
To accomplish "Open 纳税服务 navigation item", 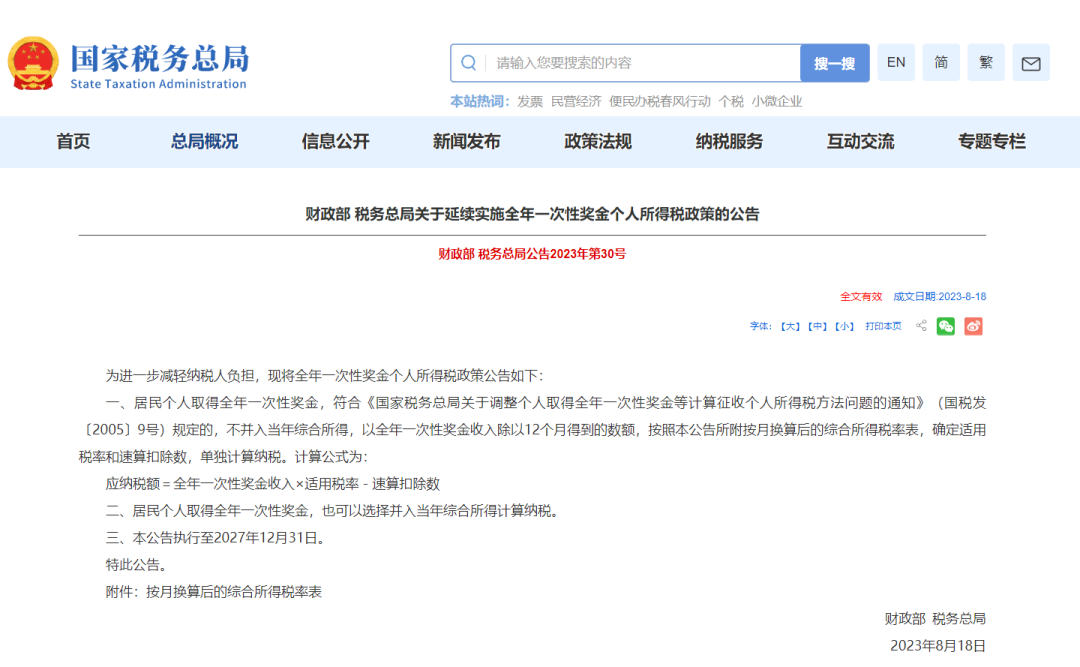I will (729, 141).
